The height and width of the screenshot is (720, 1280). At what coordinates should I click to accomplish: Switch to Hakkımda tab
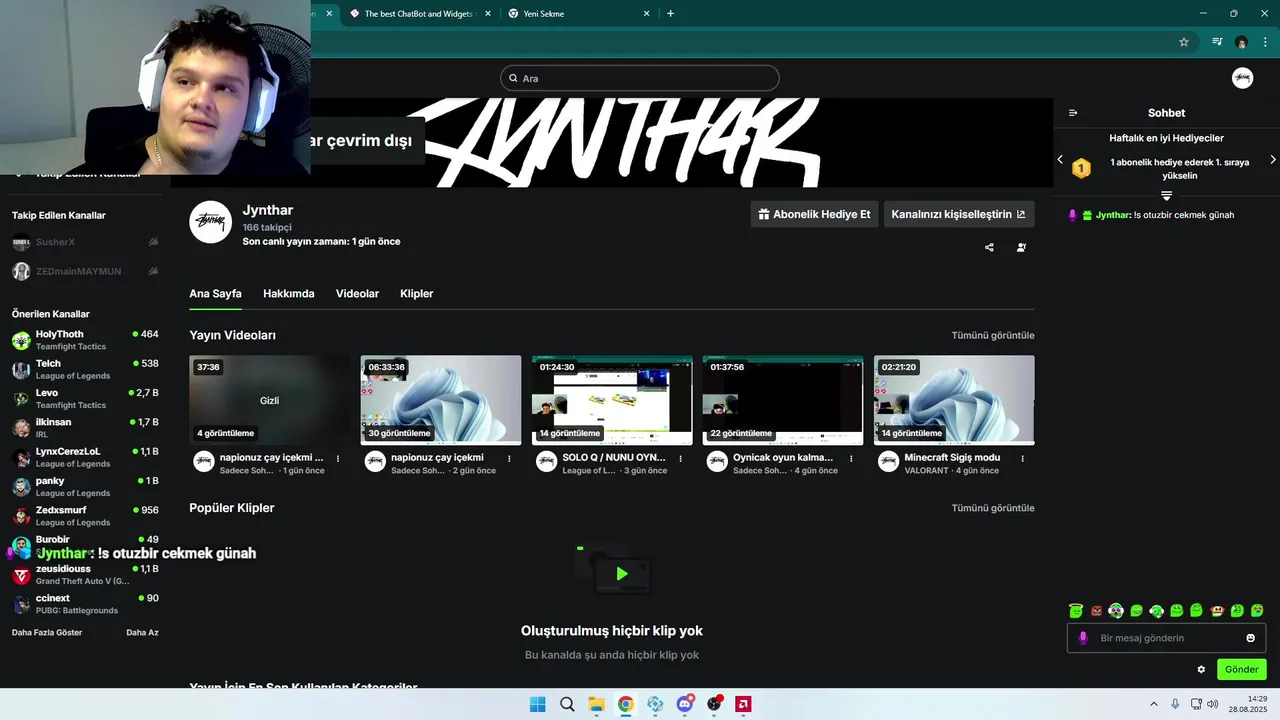tap(289, 294)
